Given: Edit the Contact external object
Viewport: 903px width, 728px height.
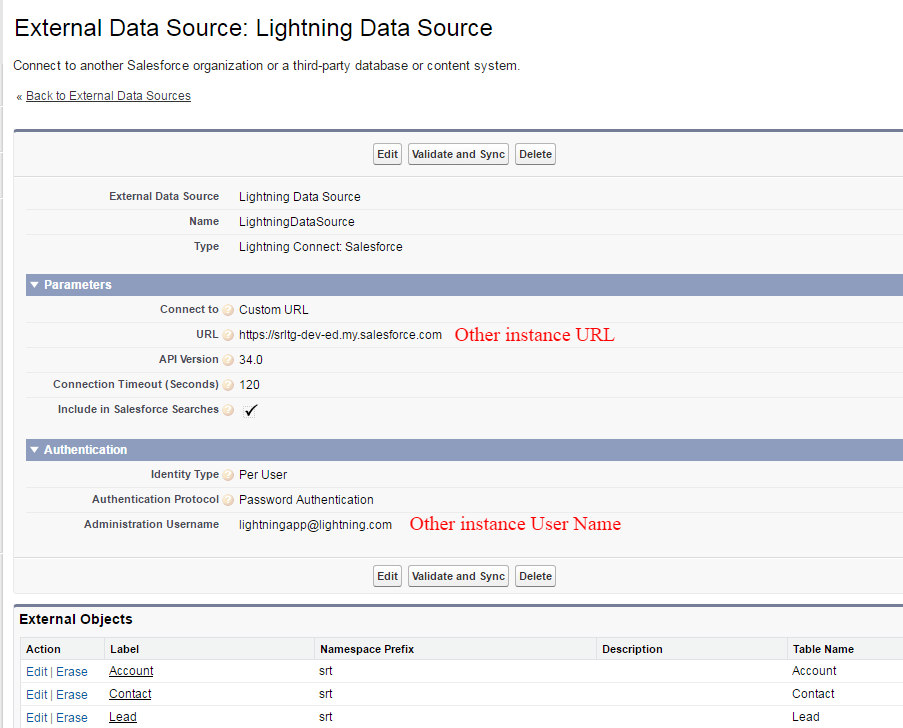Looking at the screenshot, I should tap(37, 695).
